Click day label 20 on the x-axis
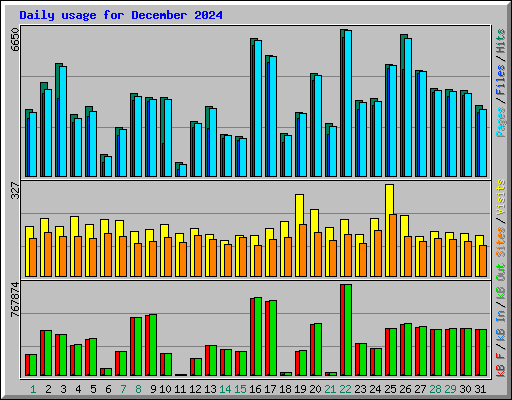512x400 pixels. [315, 389]
